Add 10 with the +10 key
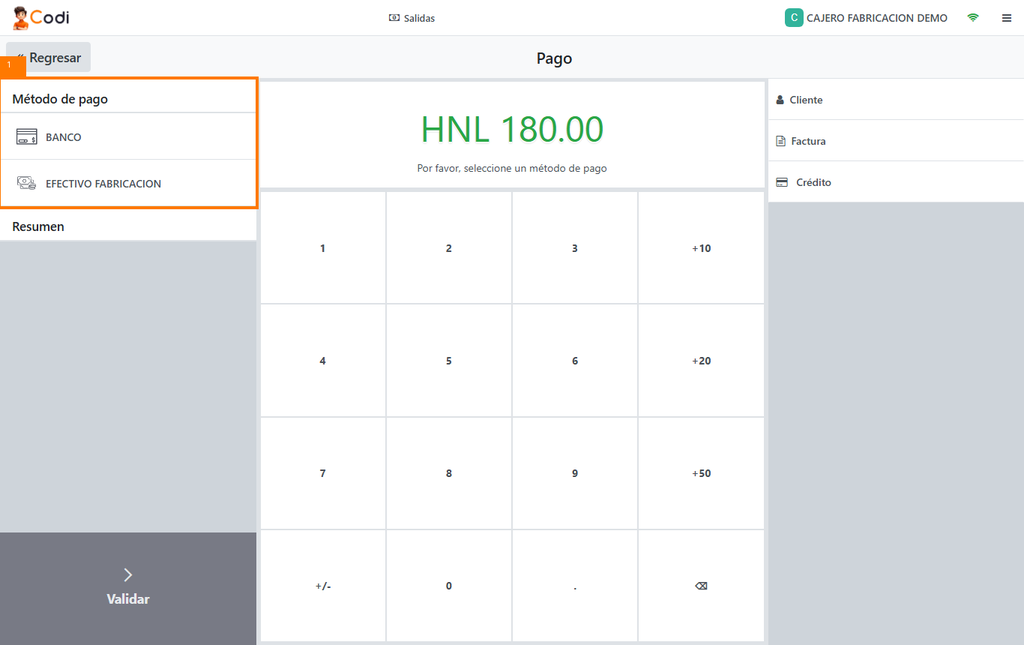This screenshot has height=645, width=1024. (701, 248)
